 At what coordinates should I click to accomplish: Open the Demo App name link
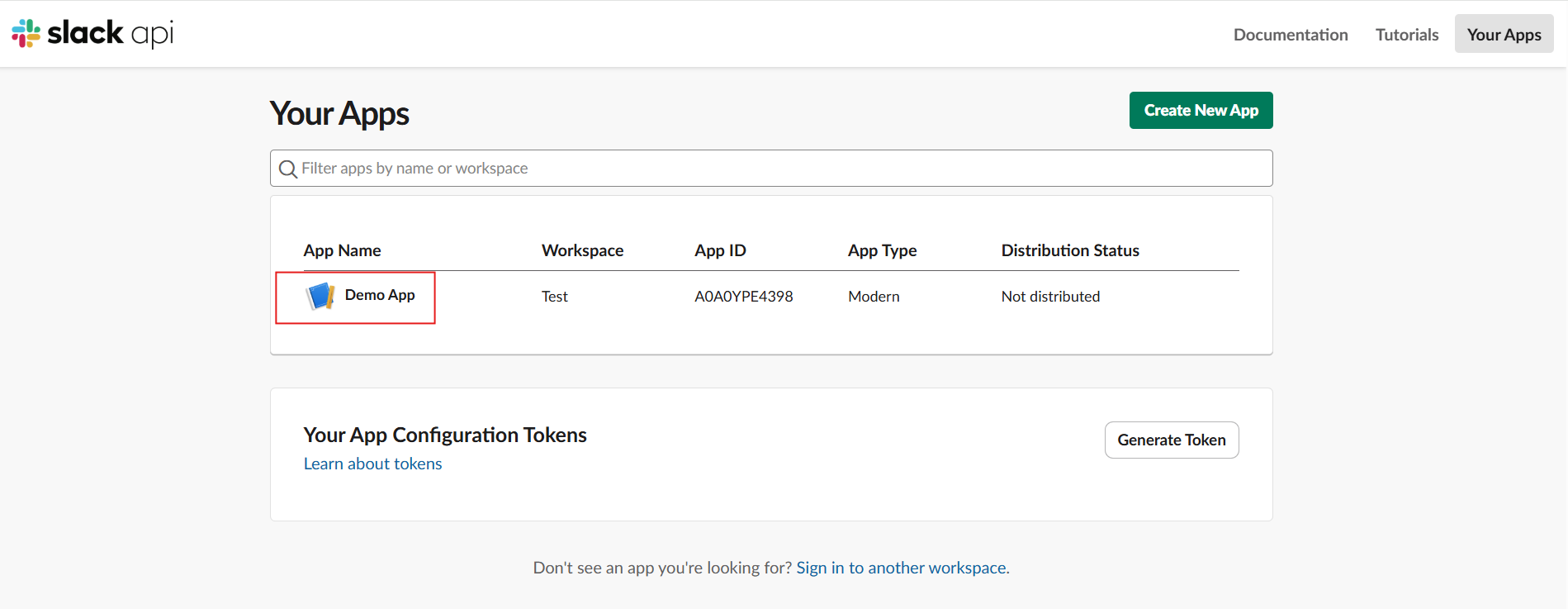pyautogui.click(x=380, y=295)
